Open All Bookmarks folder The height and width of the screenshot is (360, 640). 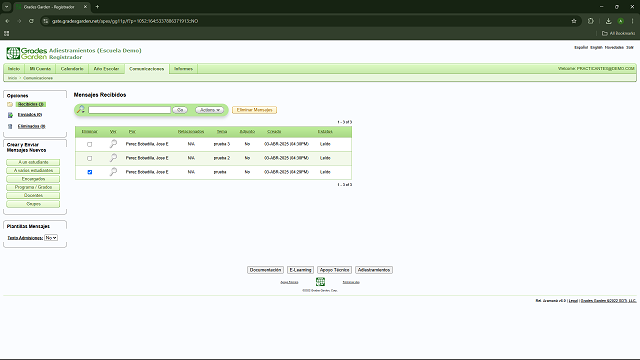[618, 33]
